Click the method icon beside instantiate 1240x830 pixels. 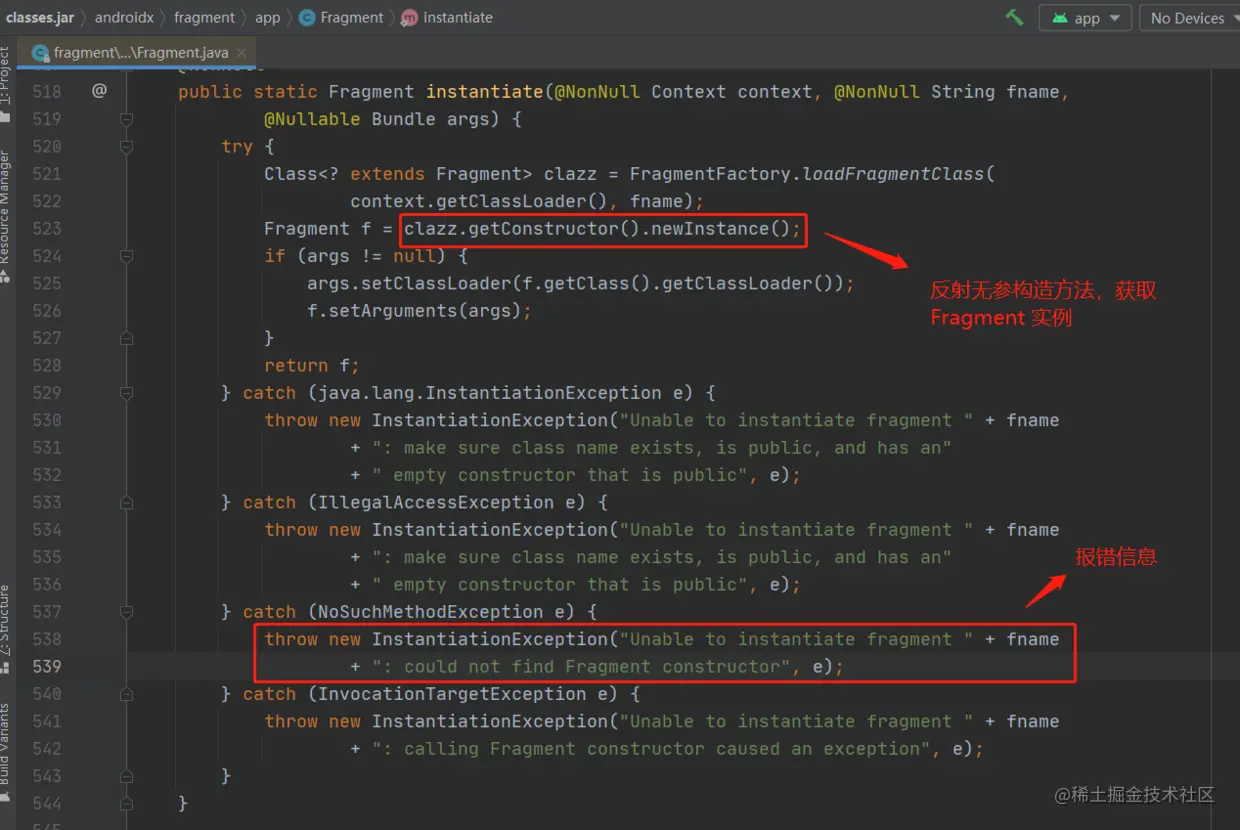pos(409,18)
